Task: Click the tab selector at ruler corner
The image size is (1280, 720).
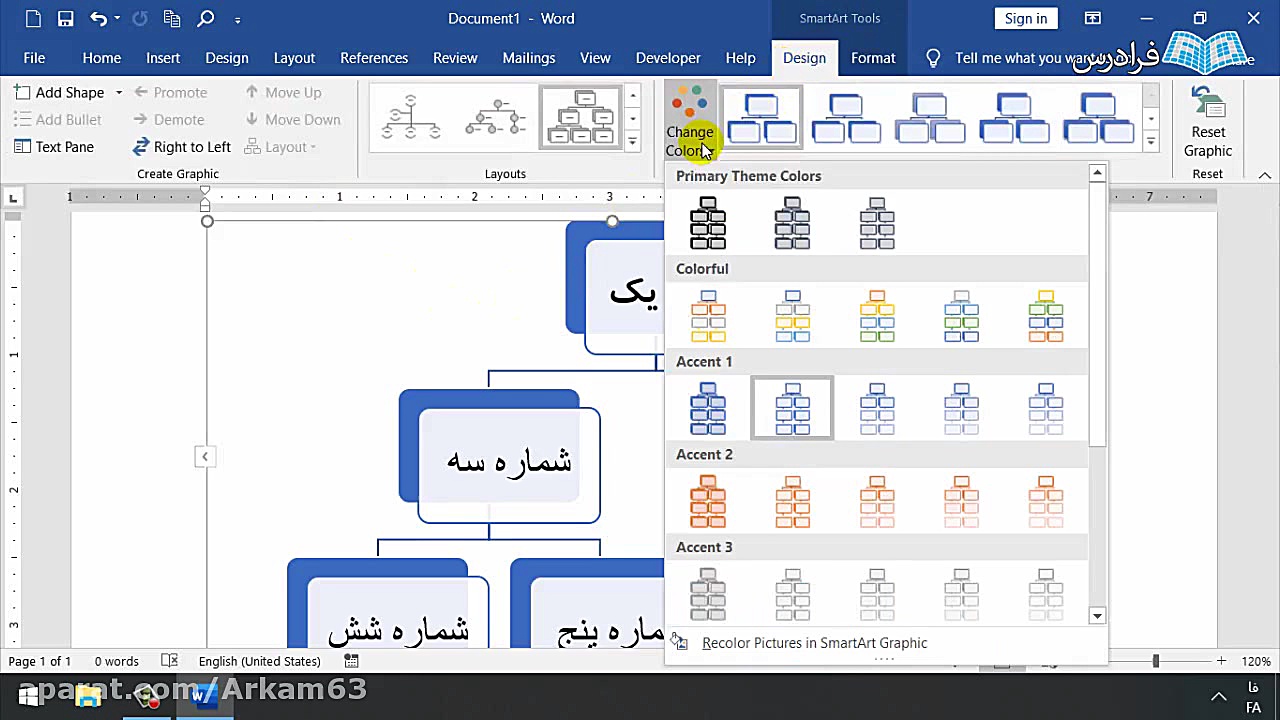Action: click(x=13, y=198)
